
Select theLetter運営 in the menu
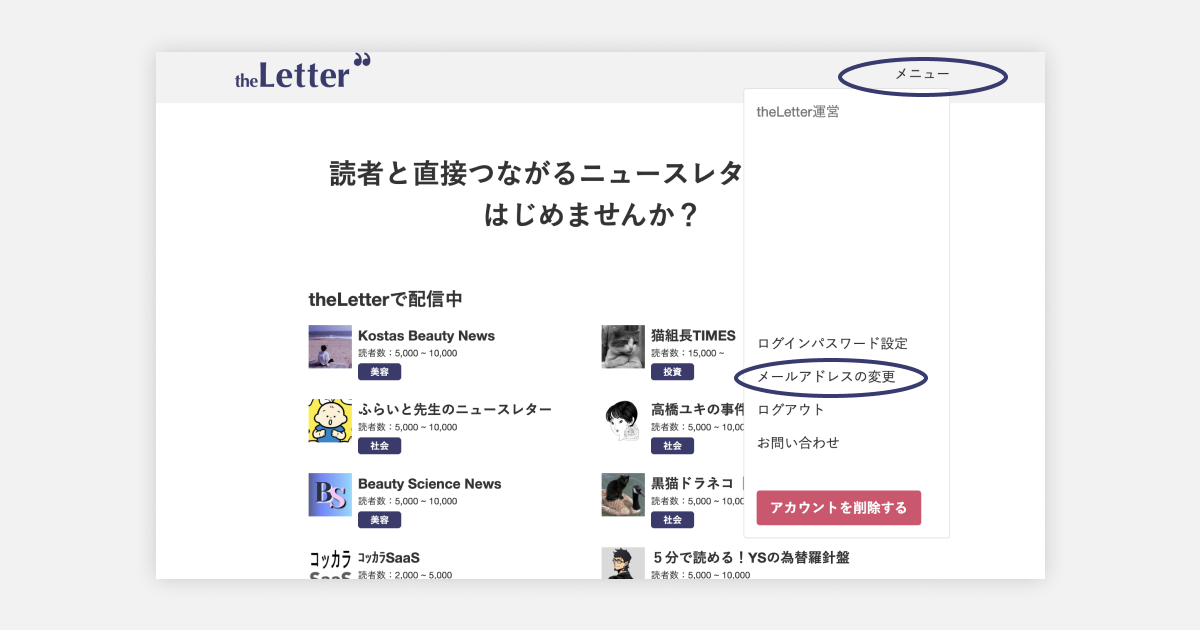tap(798, 112)
